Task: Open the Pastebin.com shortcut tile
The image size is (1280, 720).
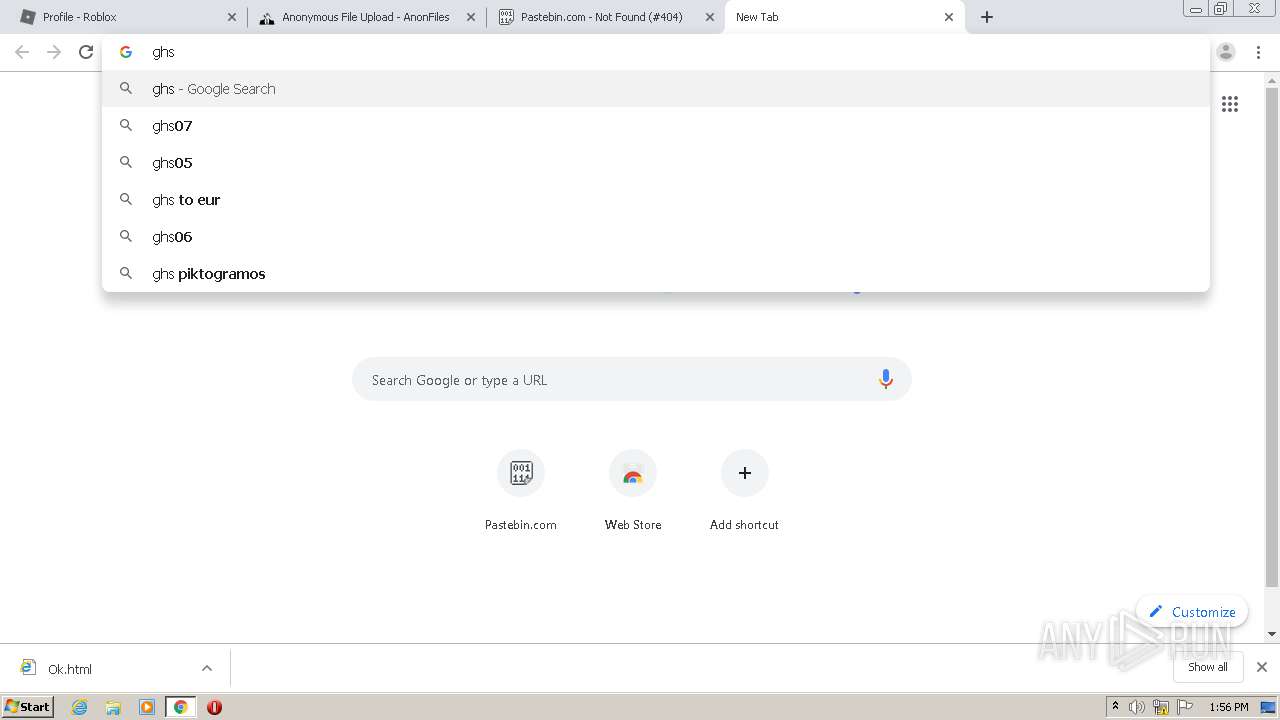Action: [521, 491]
